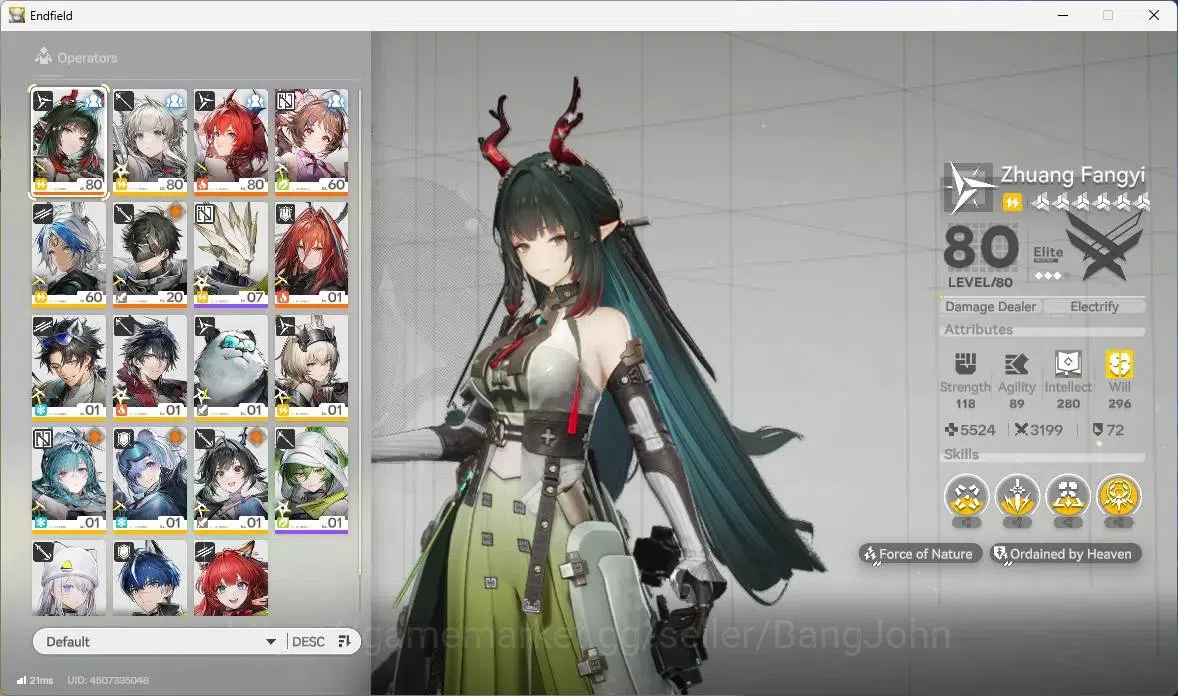The height and width of the screenshot is (696, 1178).
Task: Select the dark-blue-haired operator in bottom row
Action: click(150, 578)
